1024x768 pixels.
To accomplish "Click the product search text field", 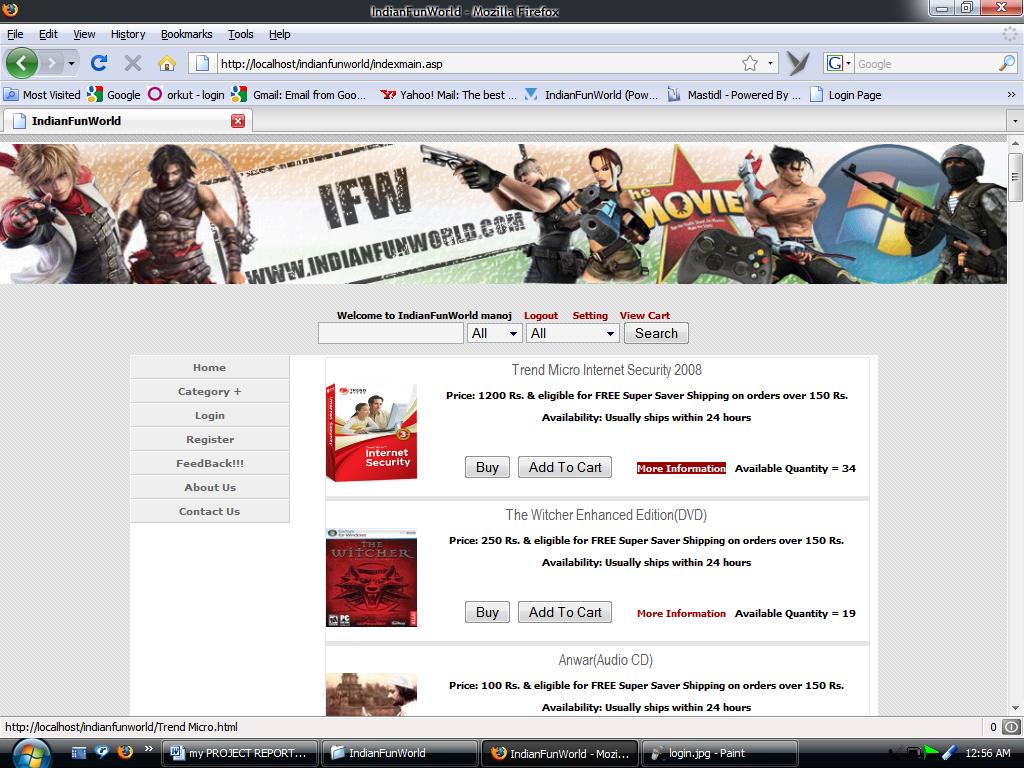I will point(390,333).
